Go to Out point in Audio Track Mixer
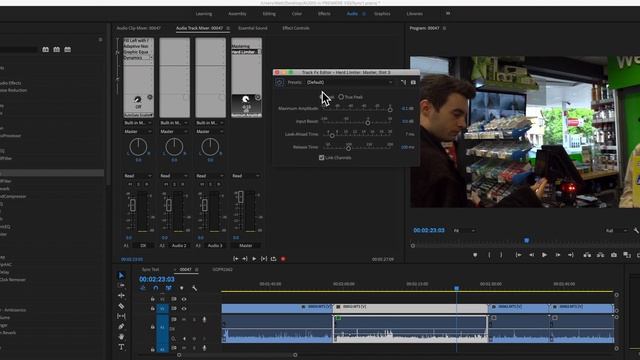The height and width of the screenshot is (360, 640). click(244, 259)
